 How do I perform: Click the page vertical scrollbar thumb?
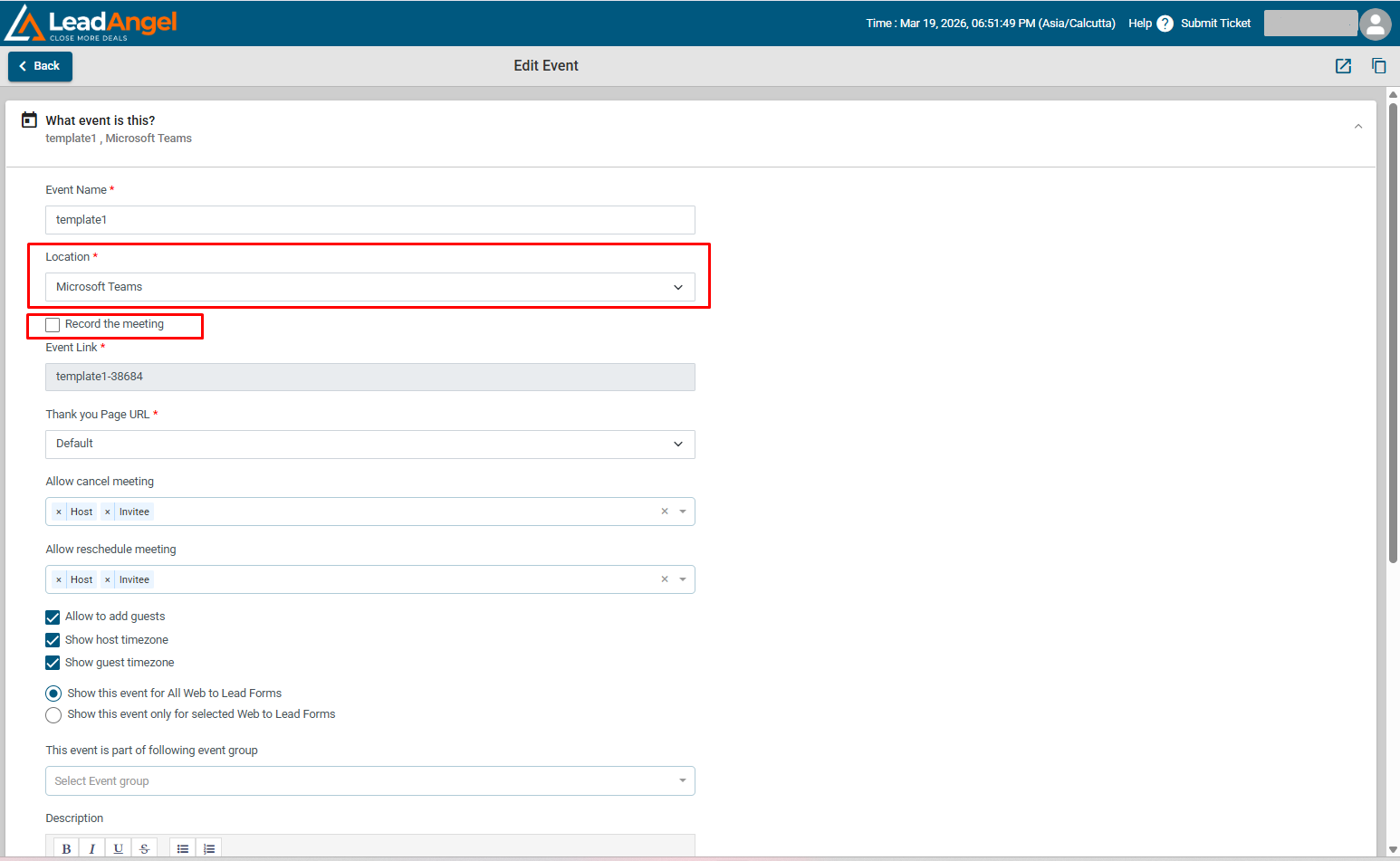pyautogui.click(x=1394, y=332)
